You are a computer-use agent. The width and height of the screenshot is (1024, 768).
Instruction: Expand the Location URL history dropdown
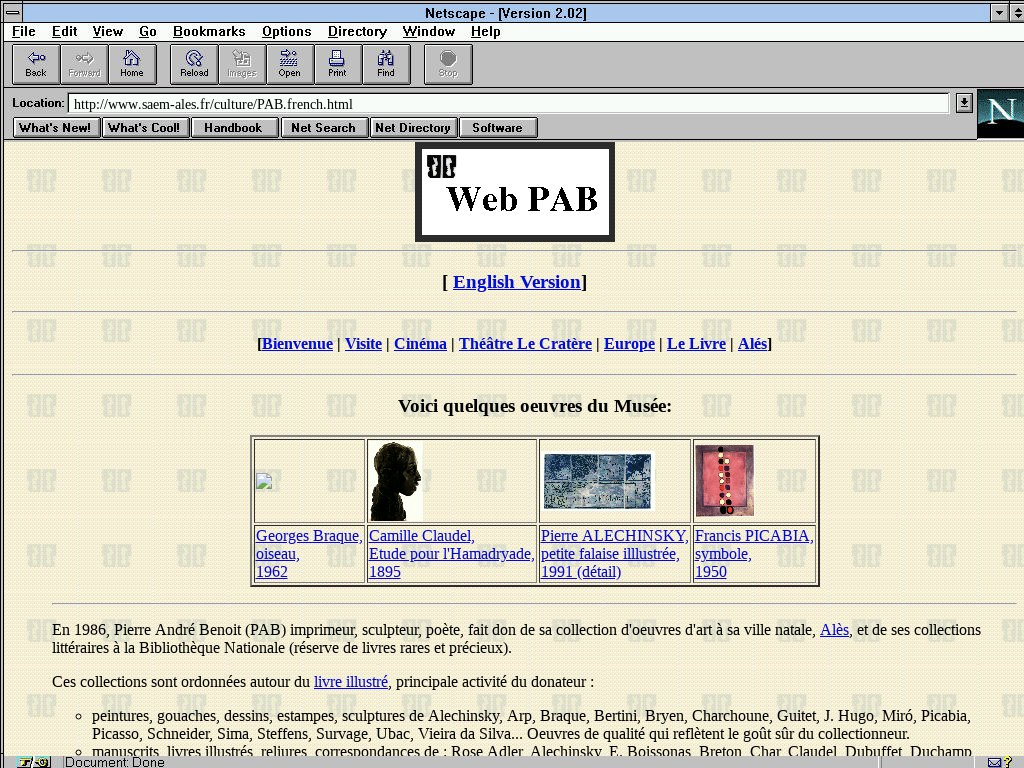click(x=964, y=103)
